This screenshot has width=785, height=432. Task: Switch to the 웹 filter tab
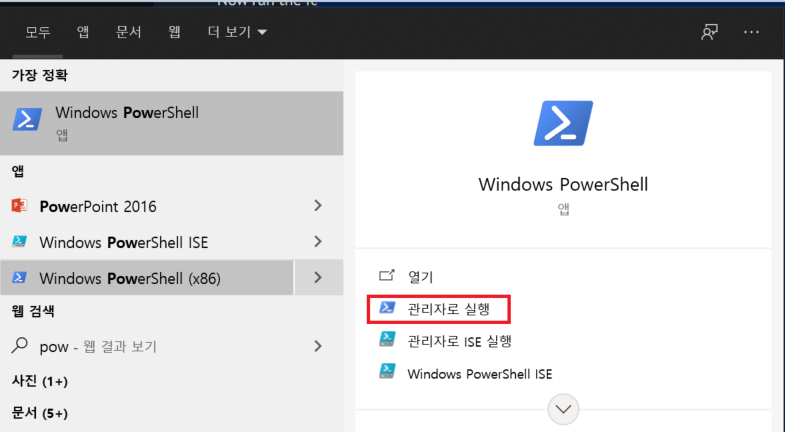tap(174, 33)
